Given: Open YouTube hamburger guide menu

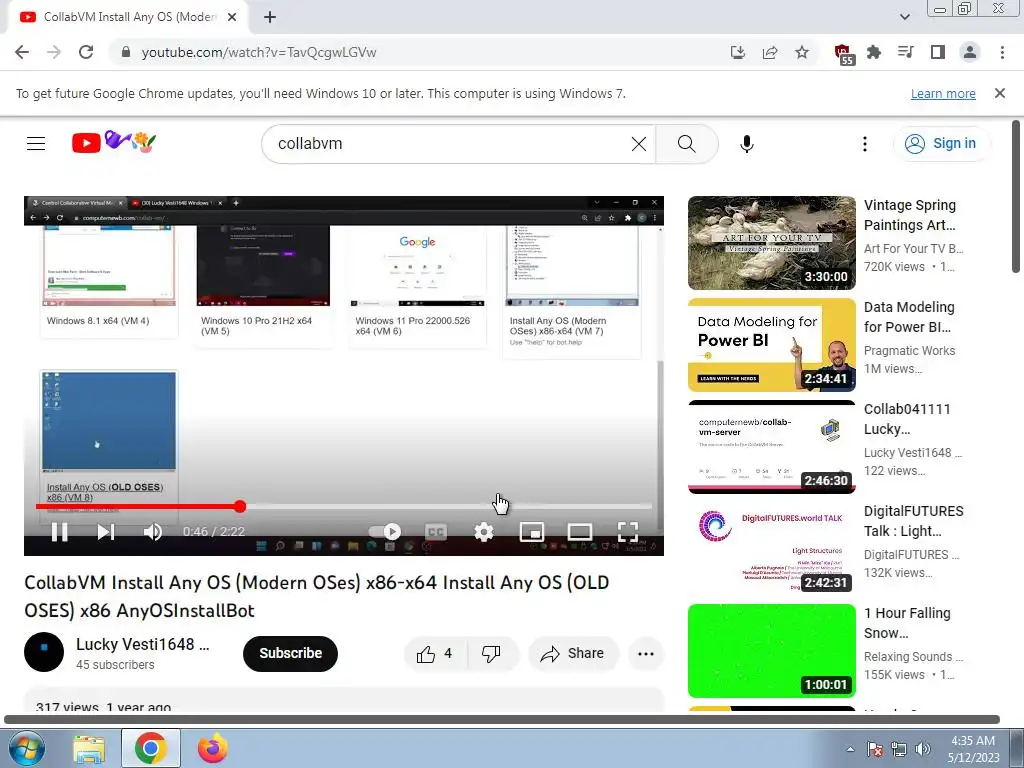Looking at the screenshot, I should point(36,143).
